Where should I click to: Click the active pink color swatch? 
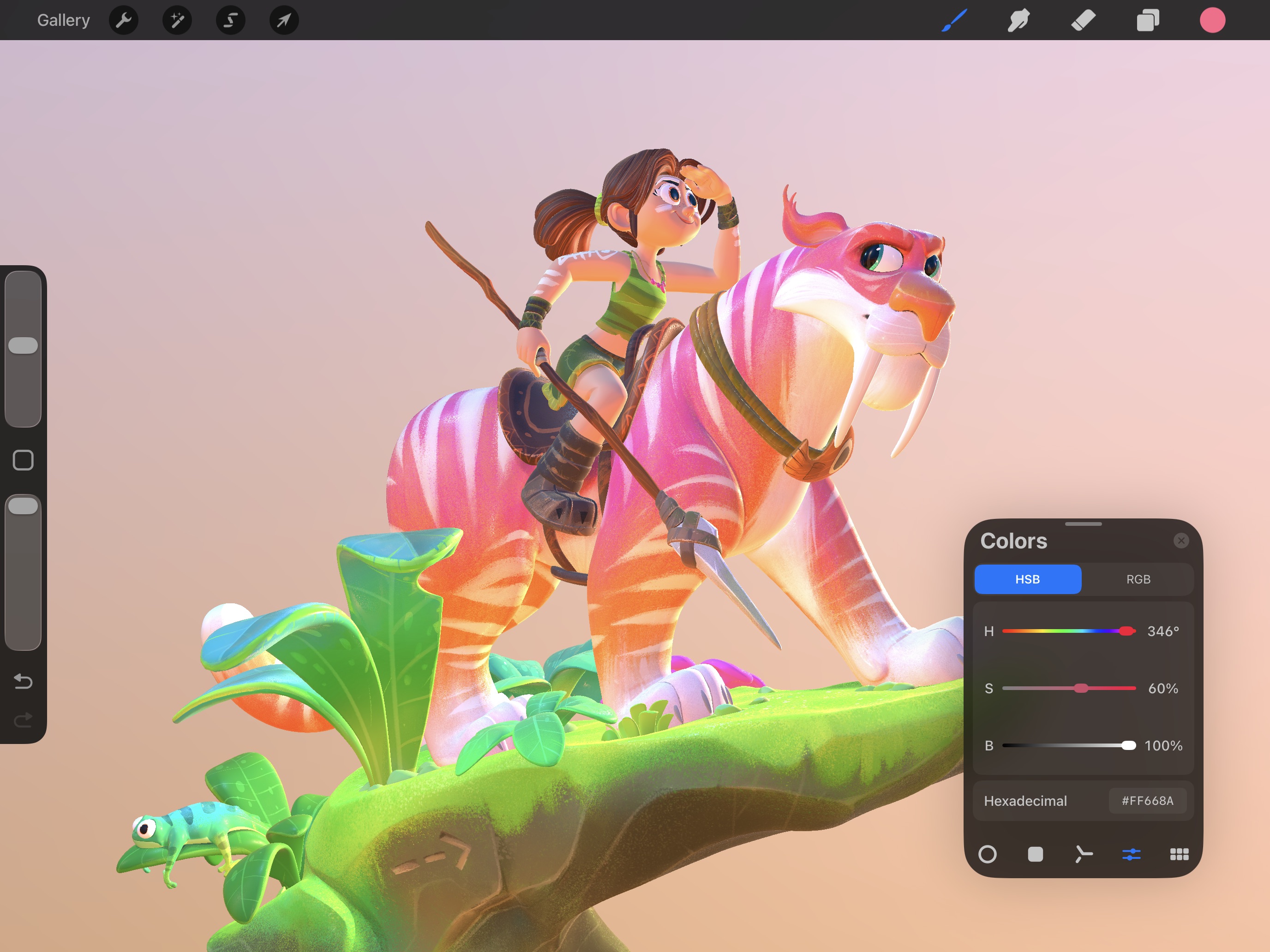[1212, 21]
